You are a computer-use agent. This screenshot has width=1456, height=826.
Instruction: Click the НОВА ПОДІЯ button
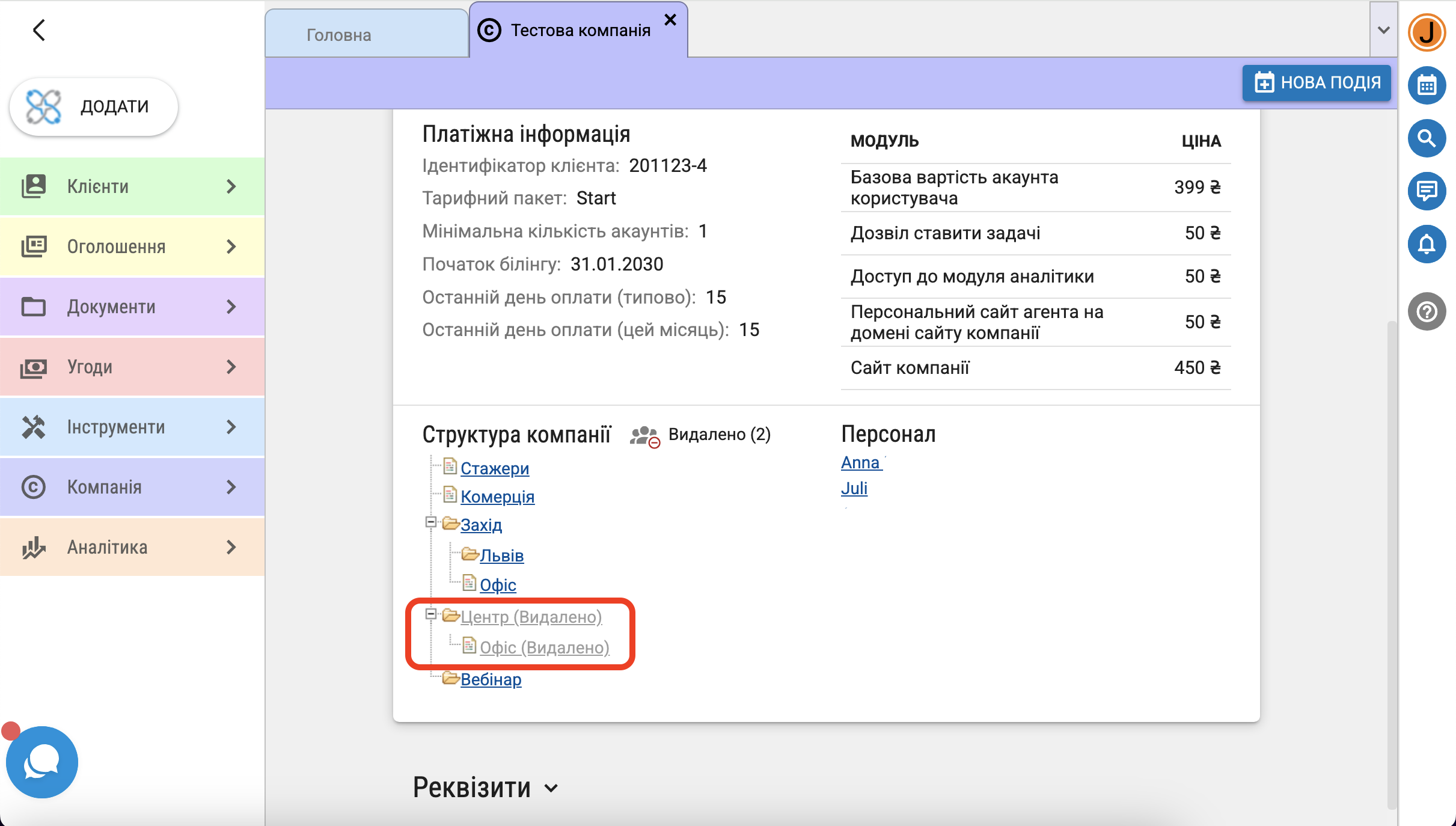click(x=1317, y=82)
